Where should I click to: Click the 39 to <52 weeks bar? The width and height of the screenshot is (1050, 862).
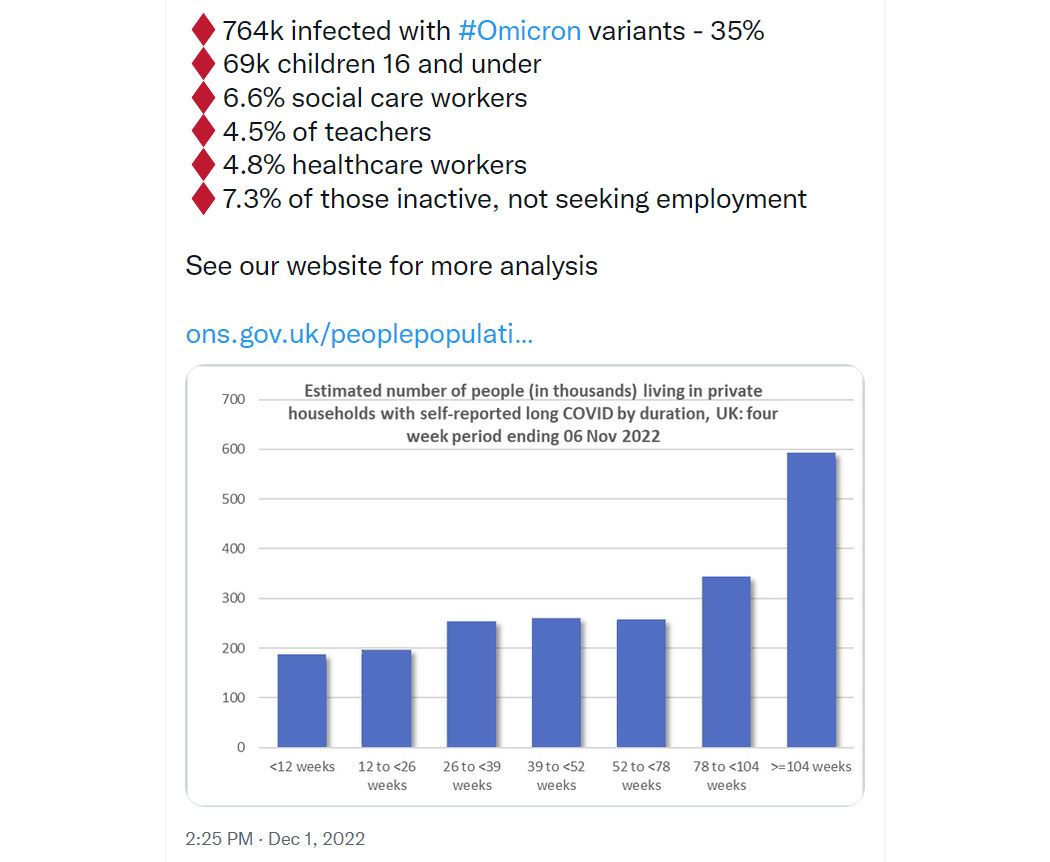(x=556, y=683)
